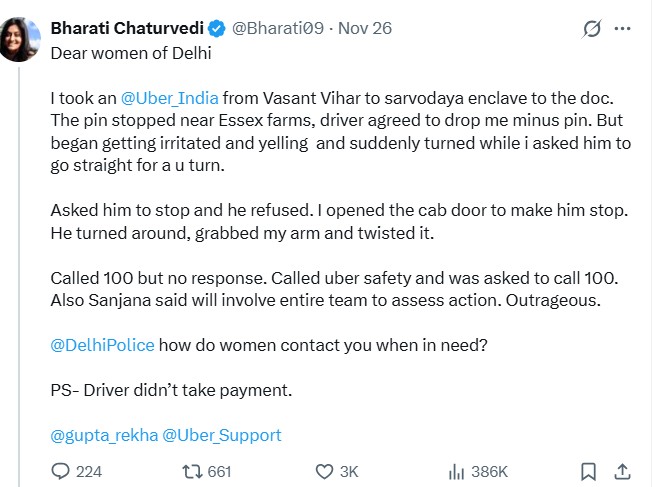Click the reply speech bubble icon

[60, 471]
